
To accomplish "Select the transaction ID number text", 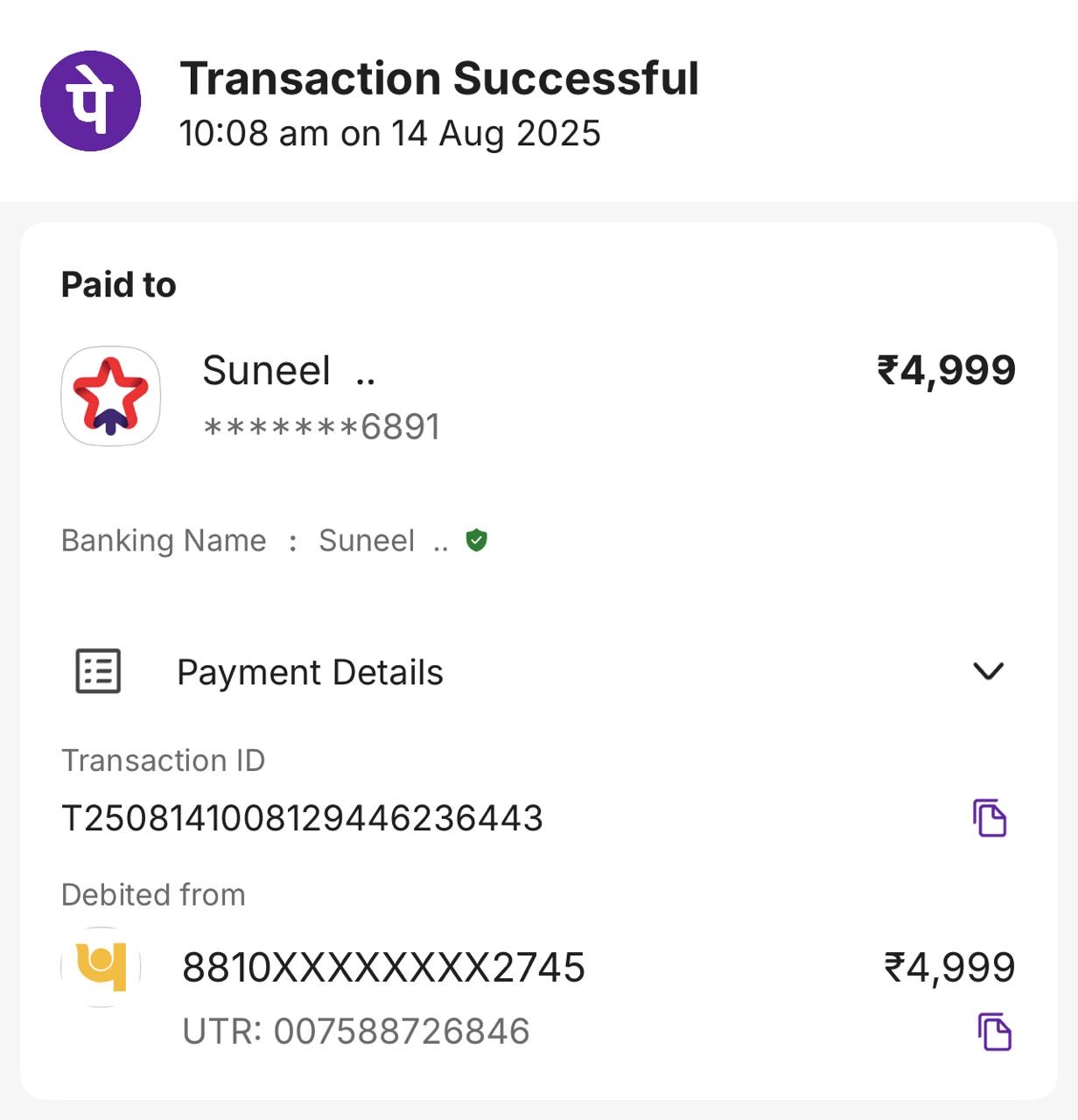I will click(x=302, y=818).
